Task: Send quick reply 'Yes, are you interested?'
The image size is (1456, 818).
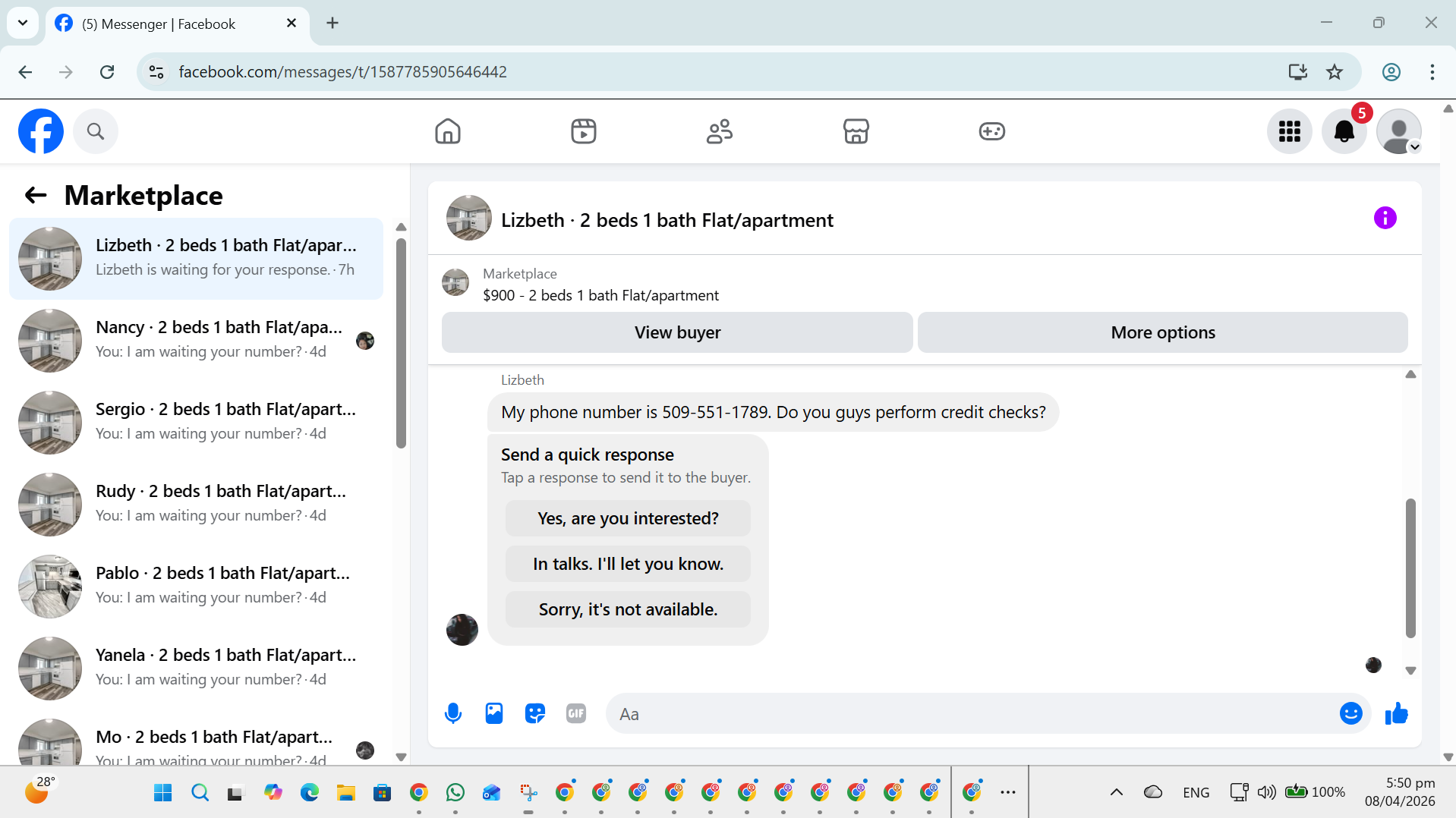Action: coord(628,518)
